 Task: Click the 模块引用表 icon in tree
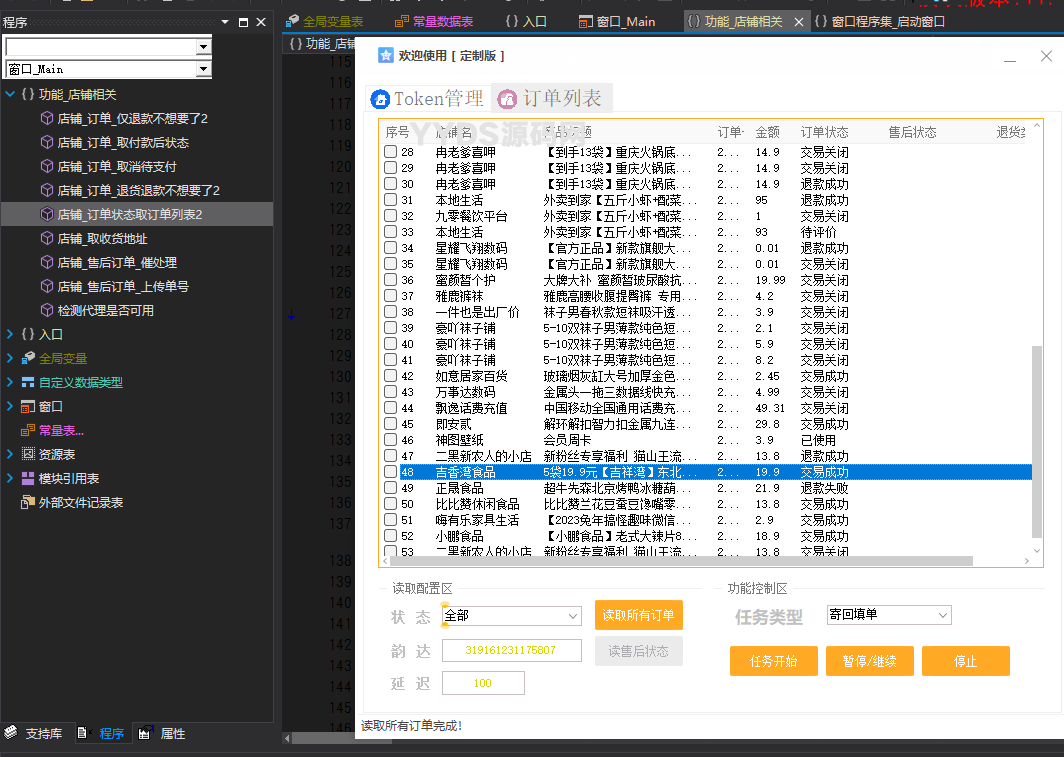[28, 478]
